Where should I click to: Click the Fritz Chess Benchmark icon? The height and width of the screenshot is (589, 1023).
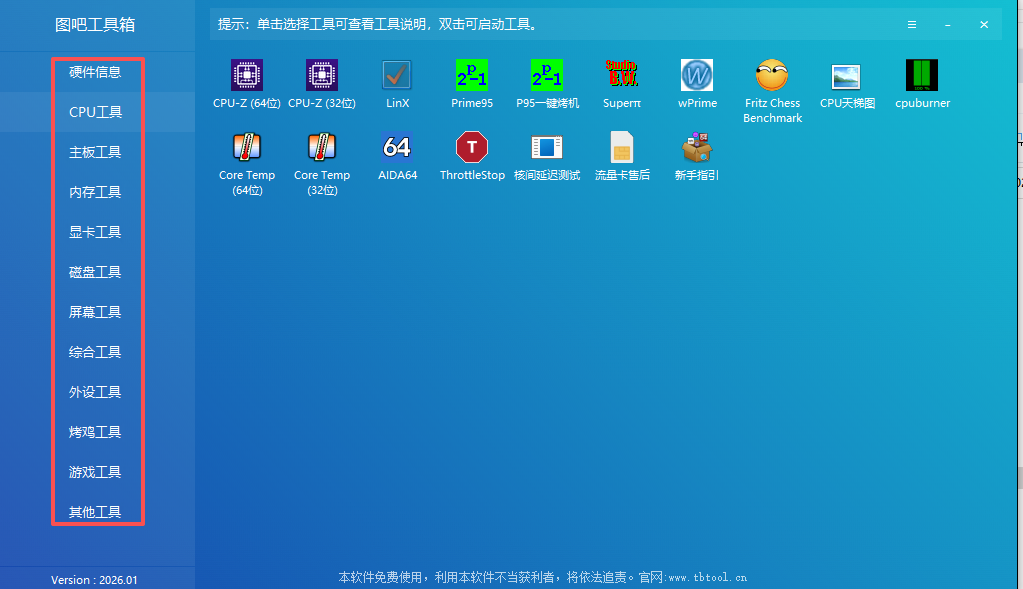pos(772,76)
